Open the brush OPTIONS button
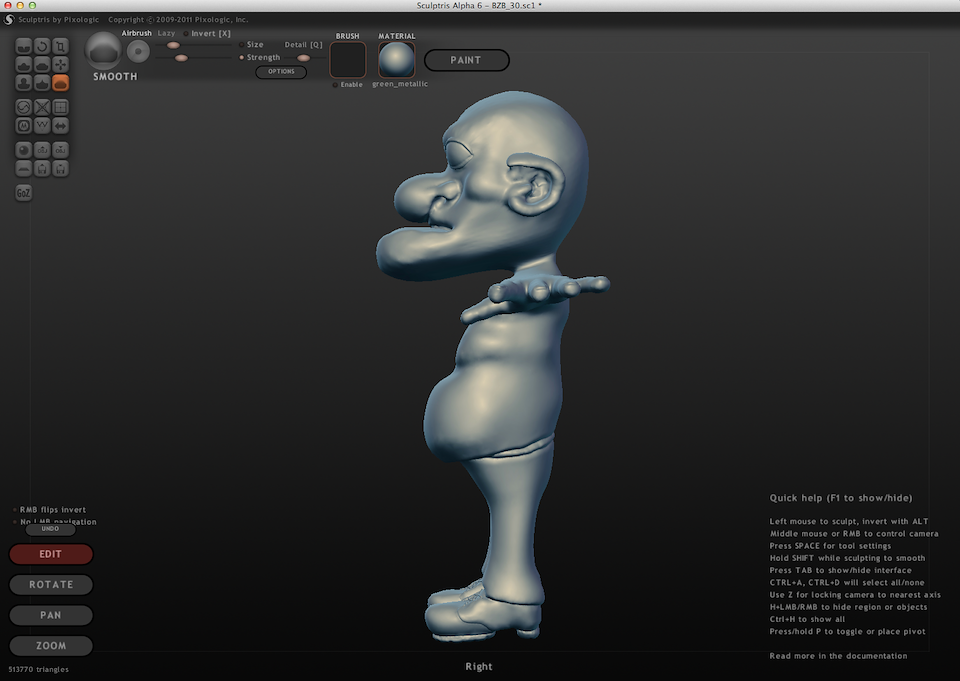 coord(281,72)
